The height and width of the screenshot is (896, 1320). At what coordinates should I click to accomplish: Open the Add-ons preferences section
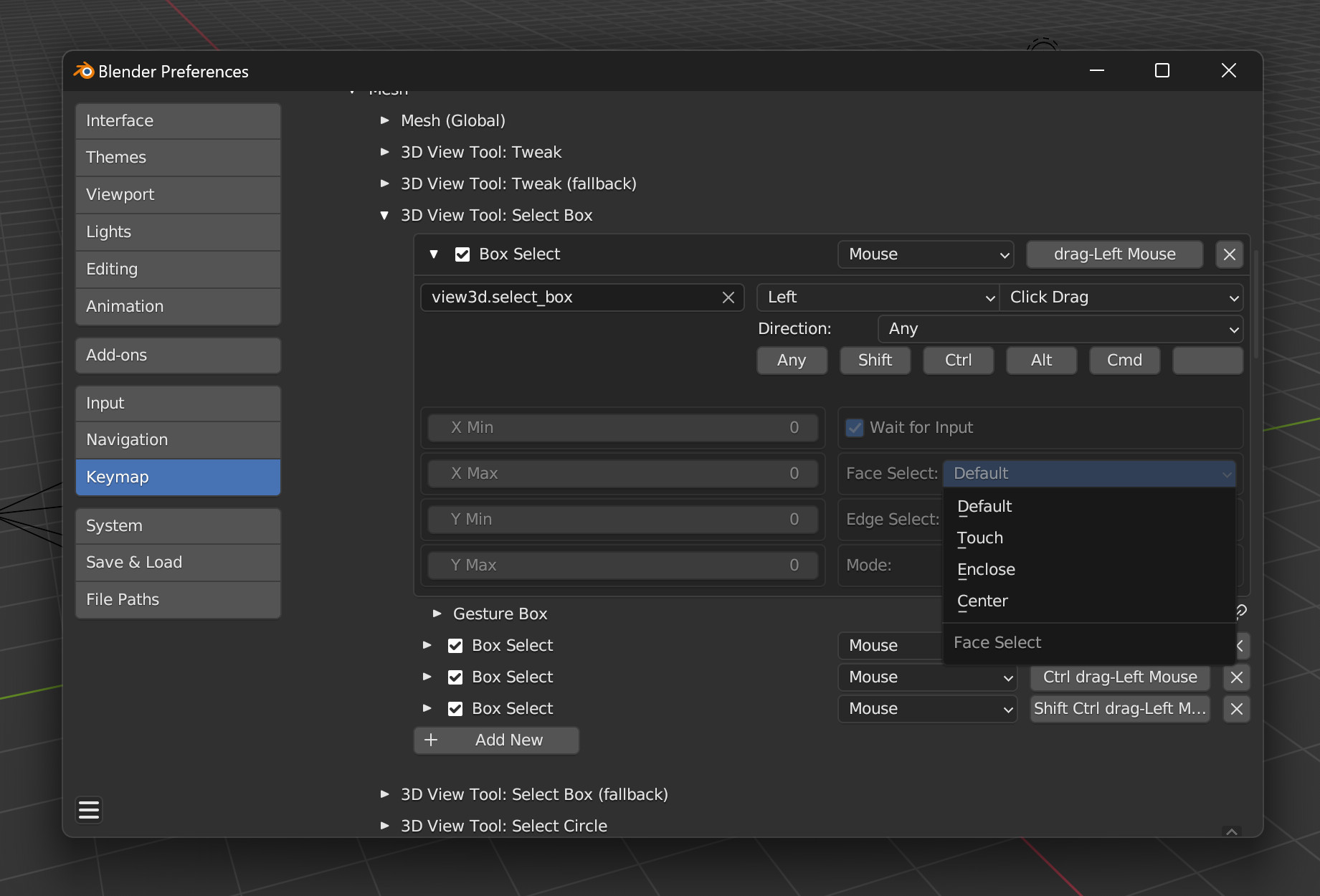[x=178, y=356]
